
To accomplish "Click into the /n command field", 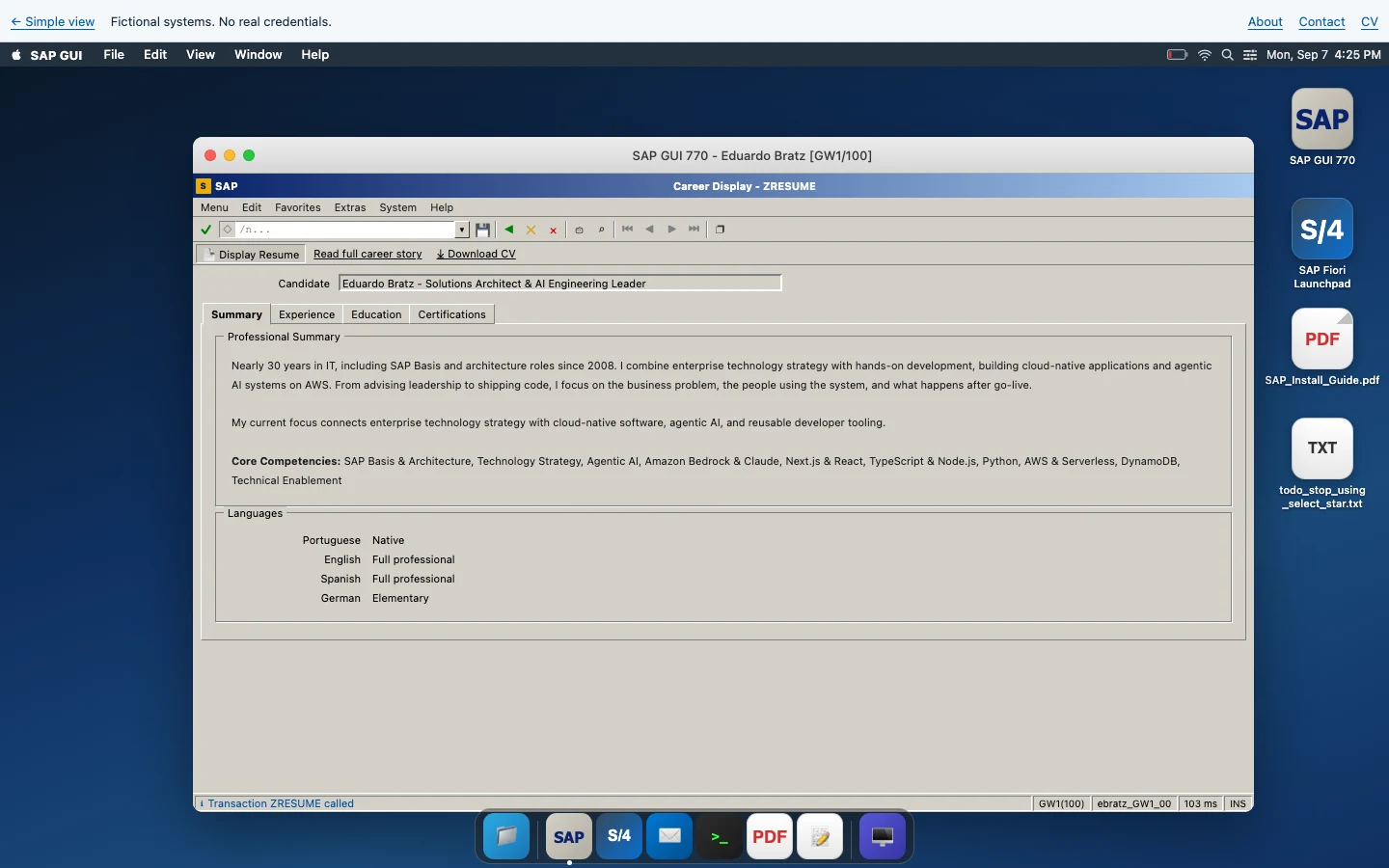I will coord(345,230).
